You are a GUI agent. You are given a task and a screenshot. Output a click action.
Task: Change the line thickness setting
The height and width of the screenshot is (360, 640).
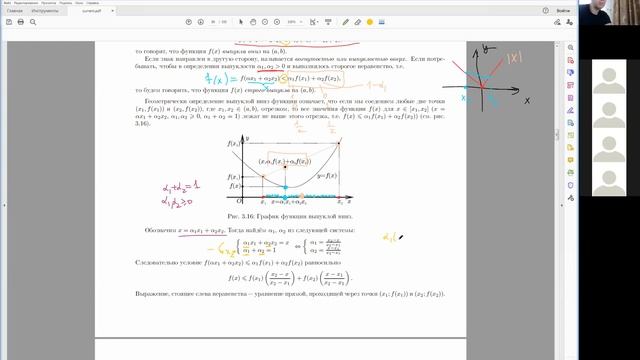(382, 22)
